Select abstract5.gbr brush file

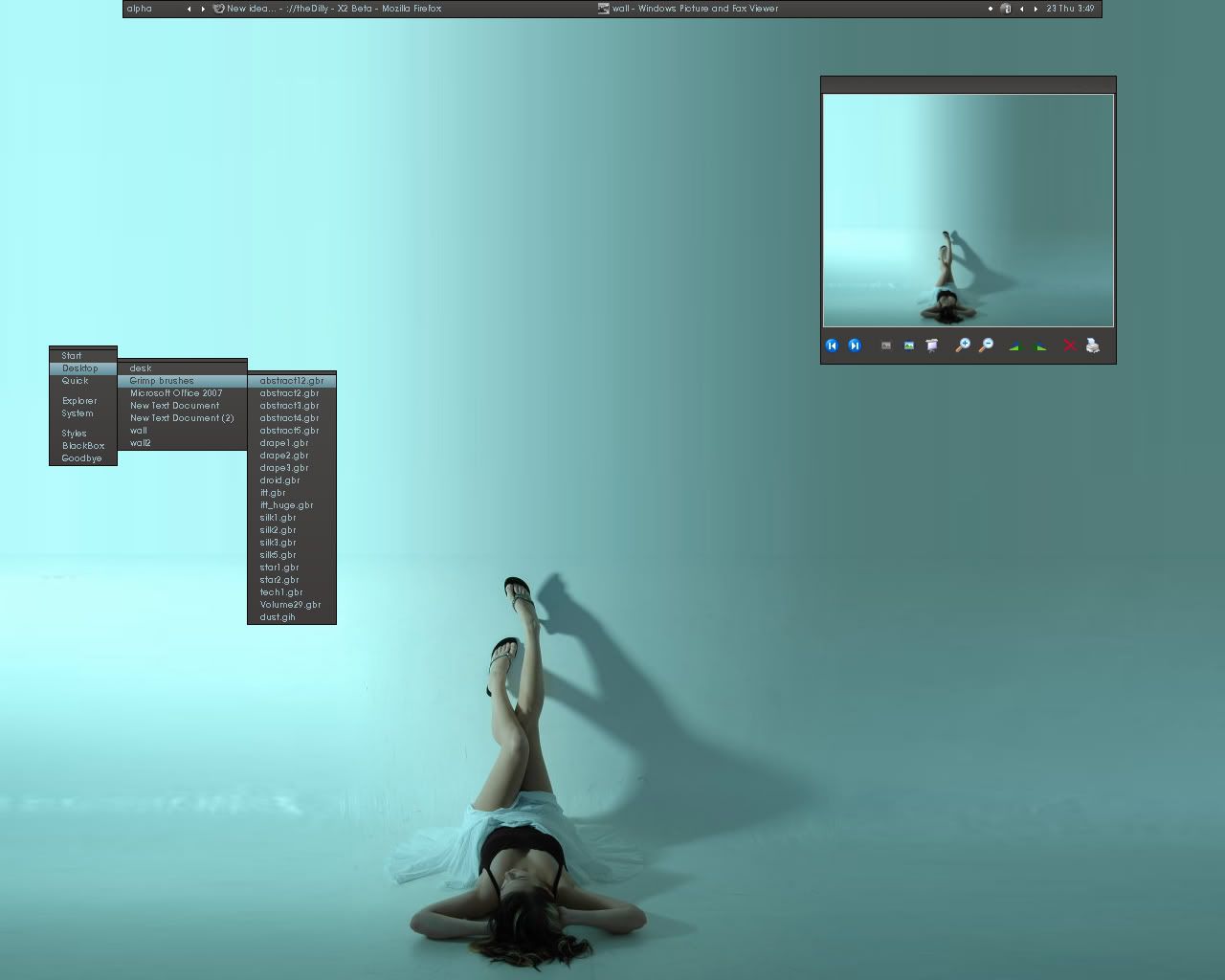[292, 431]
